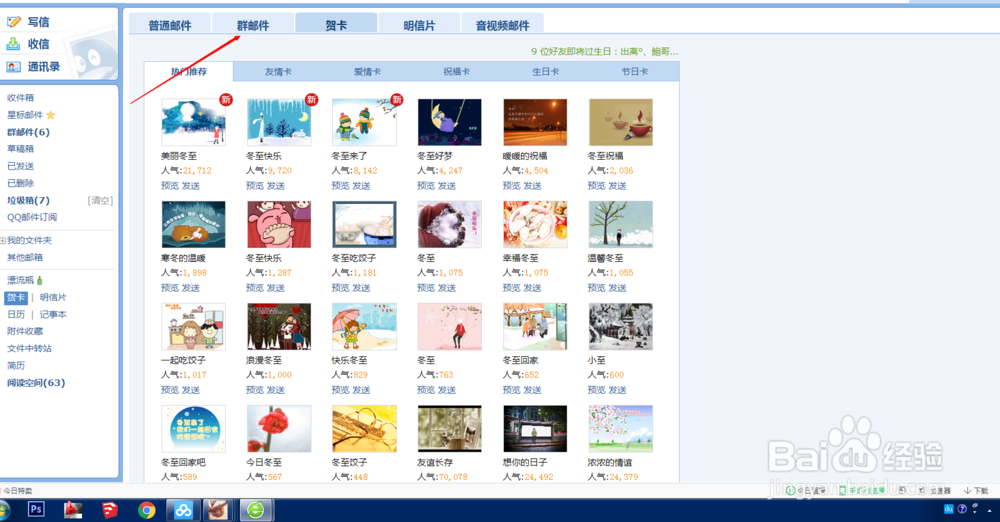Open 收件箱 in the sidebar

20,98
